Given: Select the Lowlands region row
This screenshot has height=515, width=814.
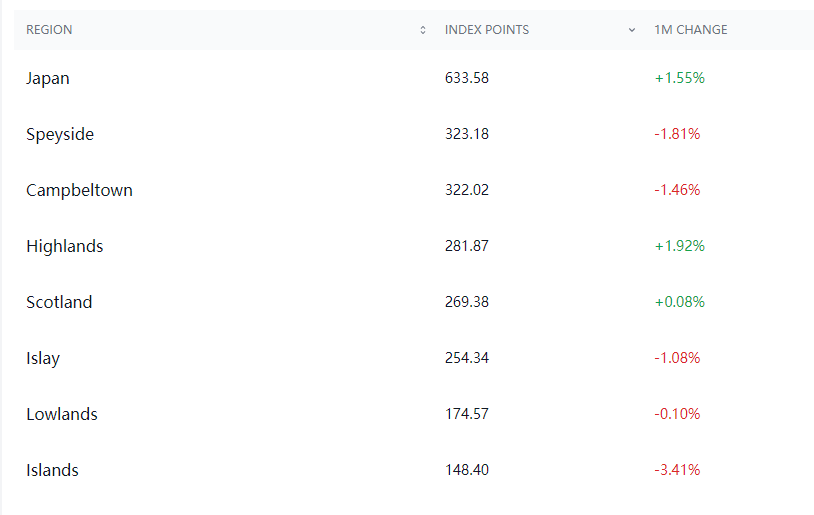Looking at the screenshot, I should pos(62,414).
